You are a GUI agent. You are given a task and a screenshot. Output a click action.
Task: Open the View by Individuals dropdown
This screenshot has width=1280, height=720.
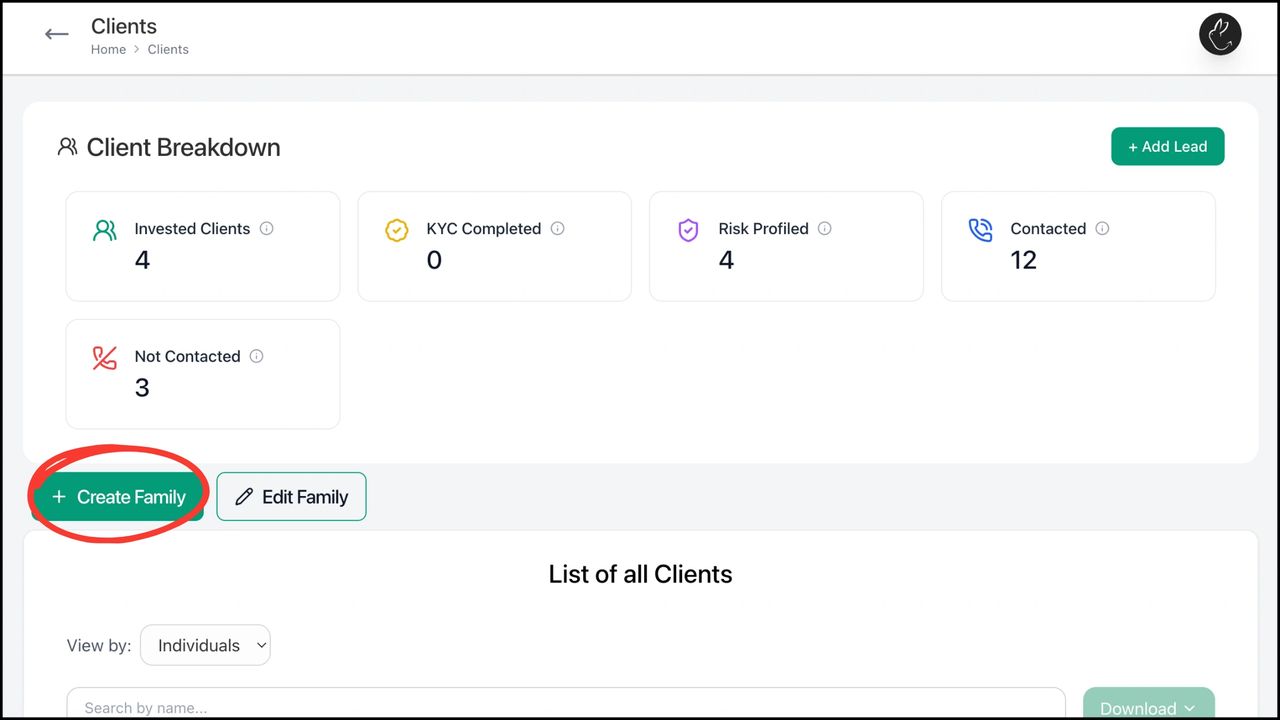(205, 645)
